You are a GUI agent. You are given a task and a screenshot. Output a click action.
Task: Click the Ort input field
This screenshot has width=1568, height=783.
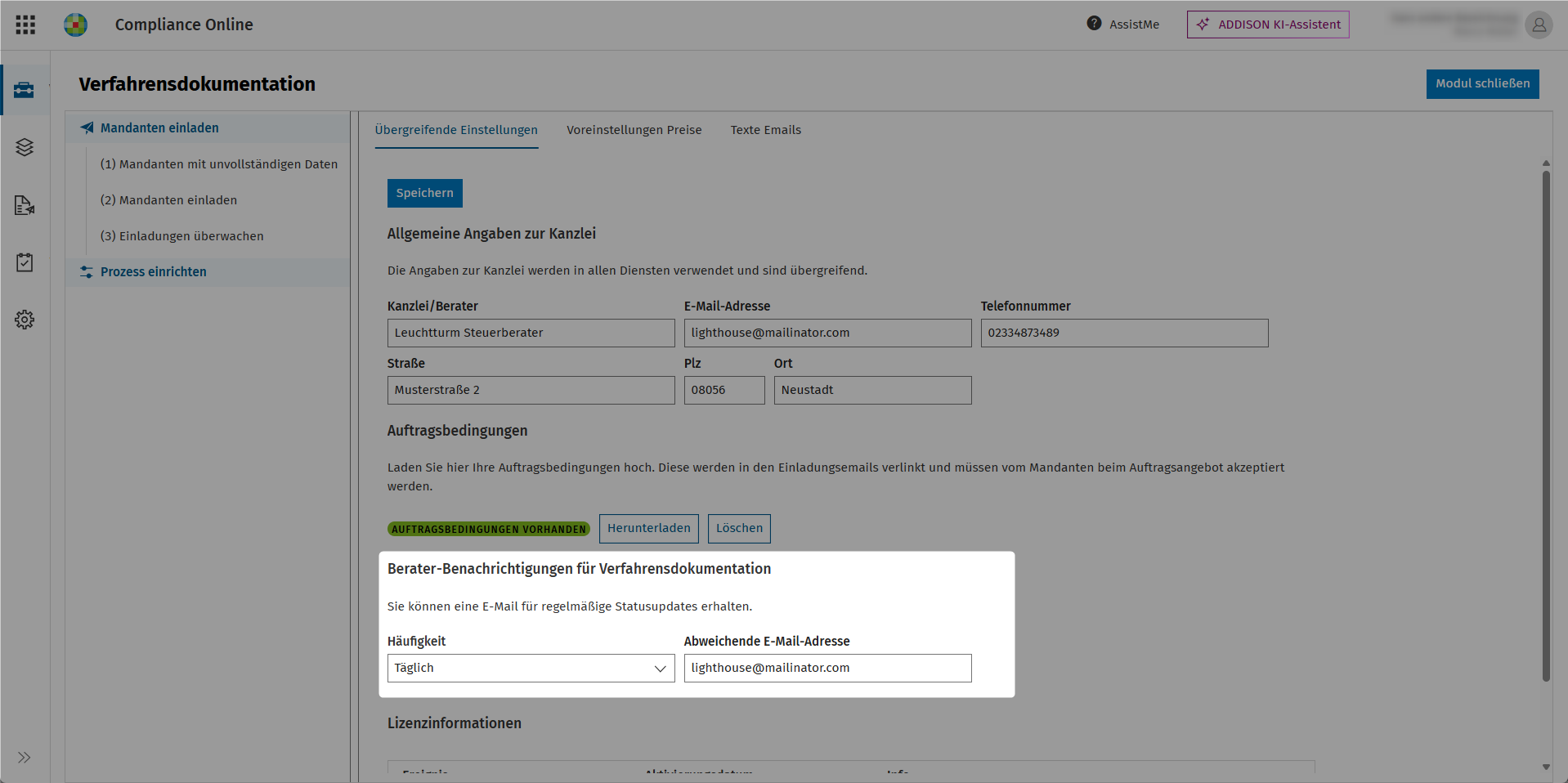873,390
